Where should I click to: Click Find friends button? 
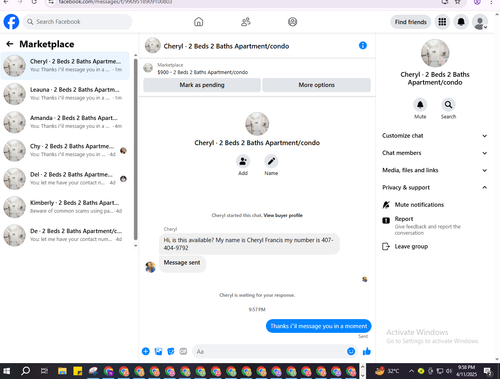tap(411, 22)
